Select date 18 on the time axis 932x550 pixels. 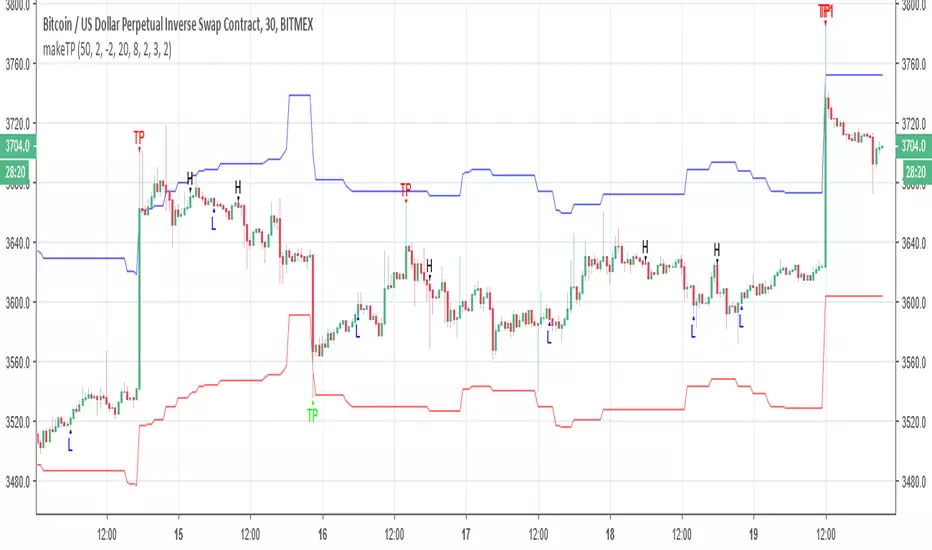click(609, 522)
